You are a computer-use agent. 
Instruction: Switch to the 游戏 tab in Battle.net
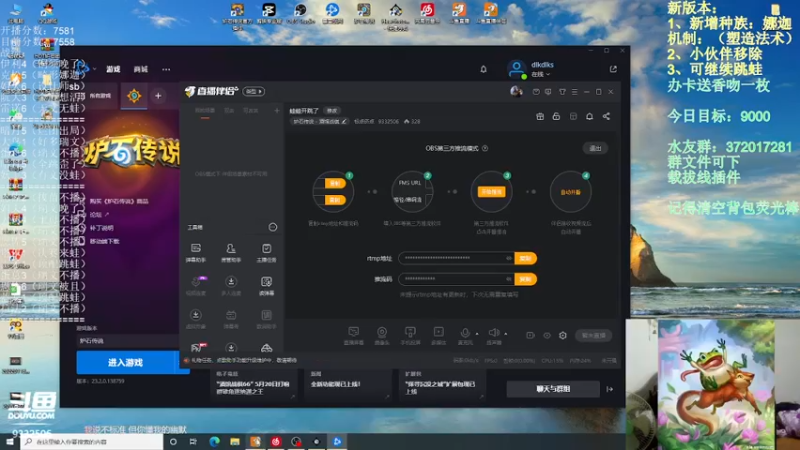coord(113,69)
